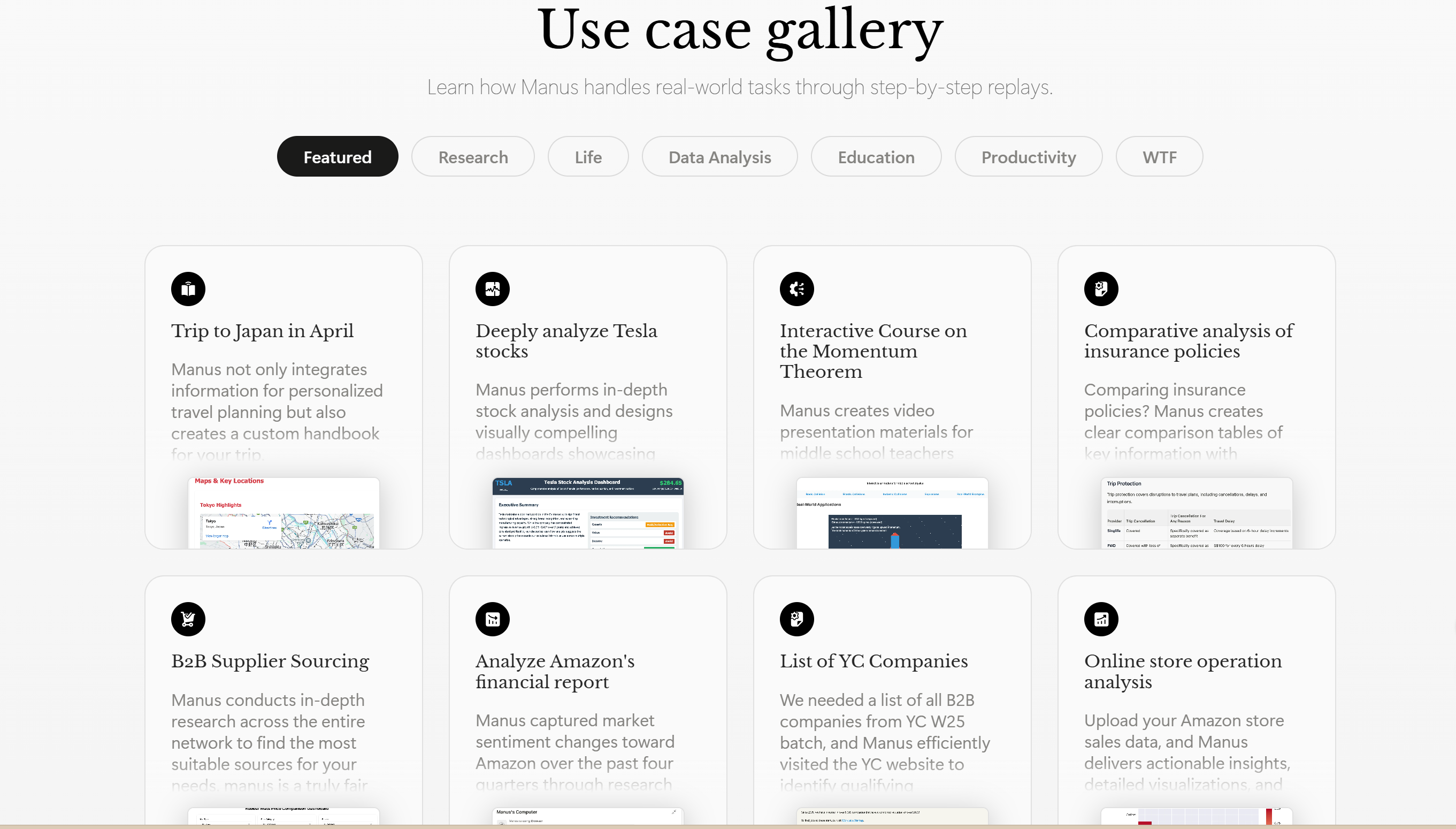The height and width of the screenshot is (829, 1456).
Task: Open the Trip Protection table preview image
Action: coord(1197,513)
